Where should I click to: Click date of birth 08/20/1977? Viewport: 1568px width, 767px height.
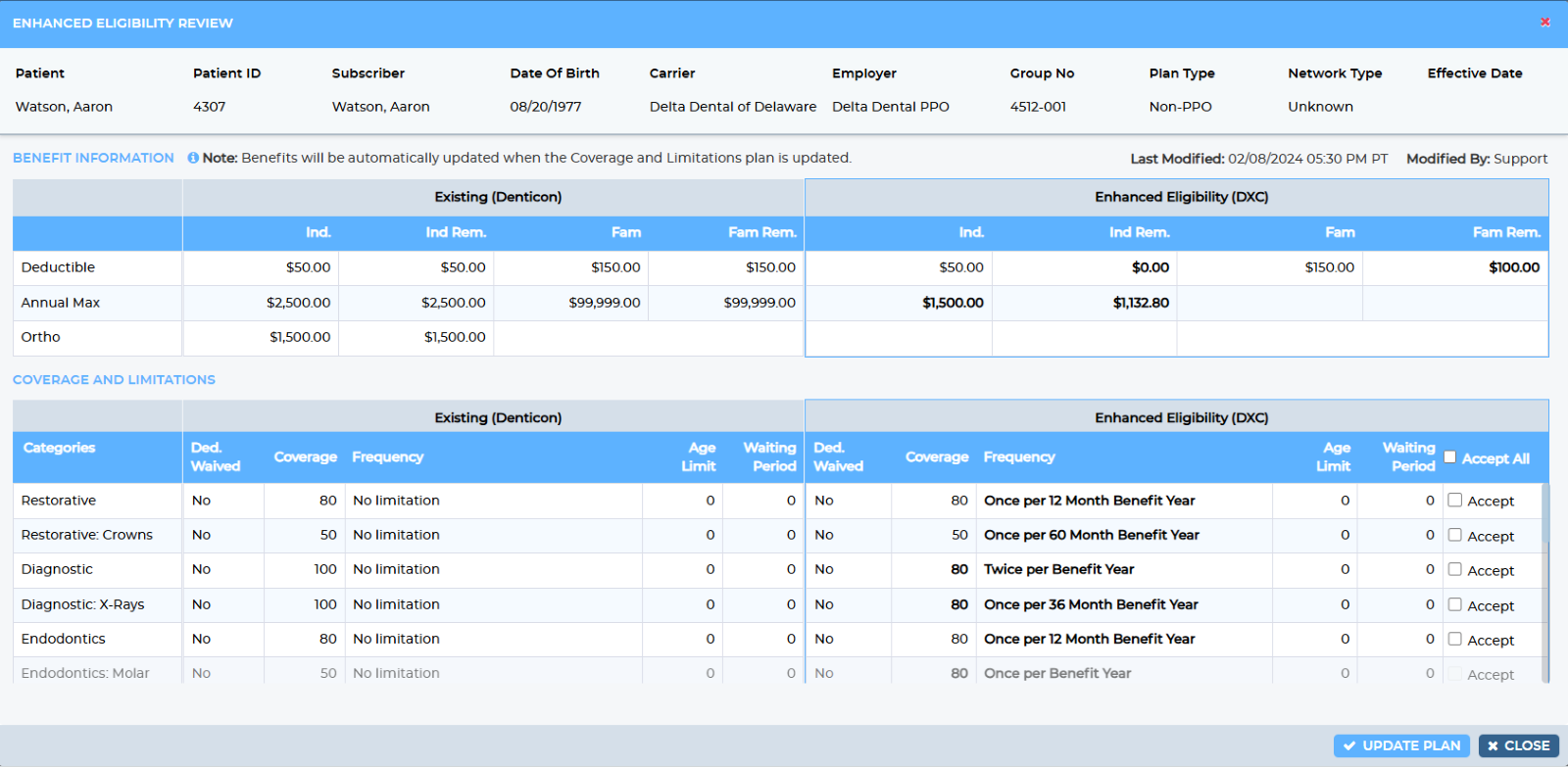click(545, 107)
